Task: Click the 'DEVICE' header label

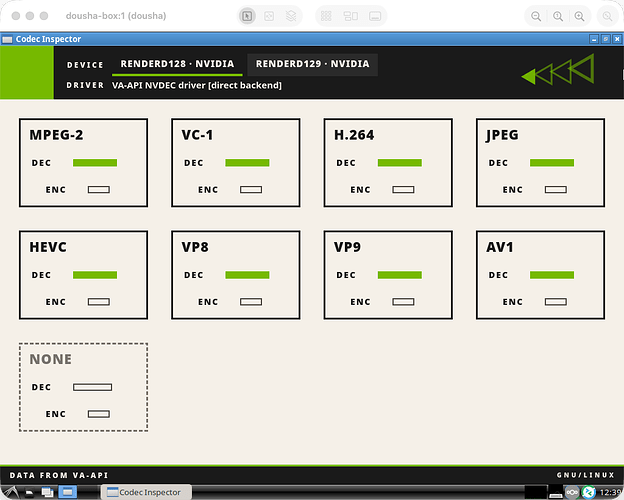Action: pos(85,65)
